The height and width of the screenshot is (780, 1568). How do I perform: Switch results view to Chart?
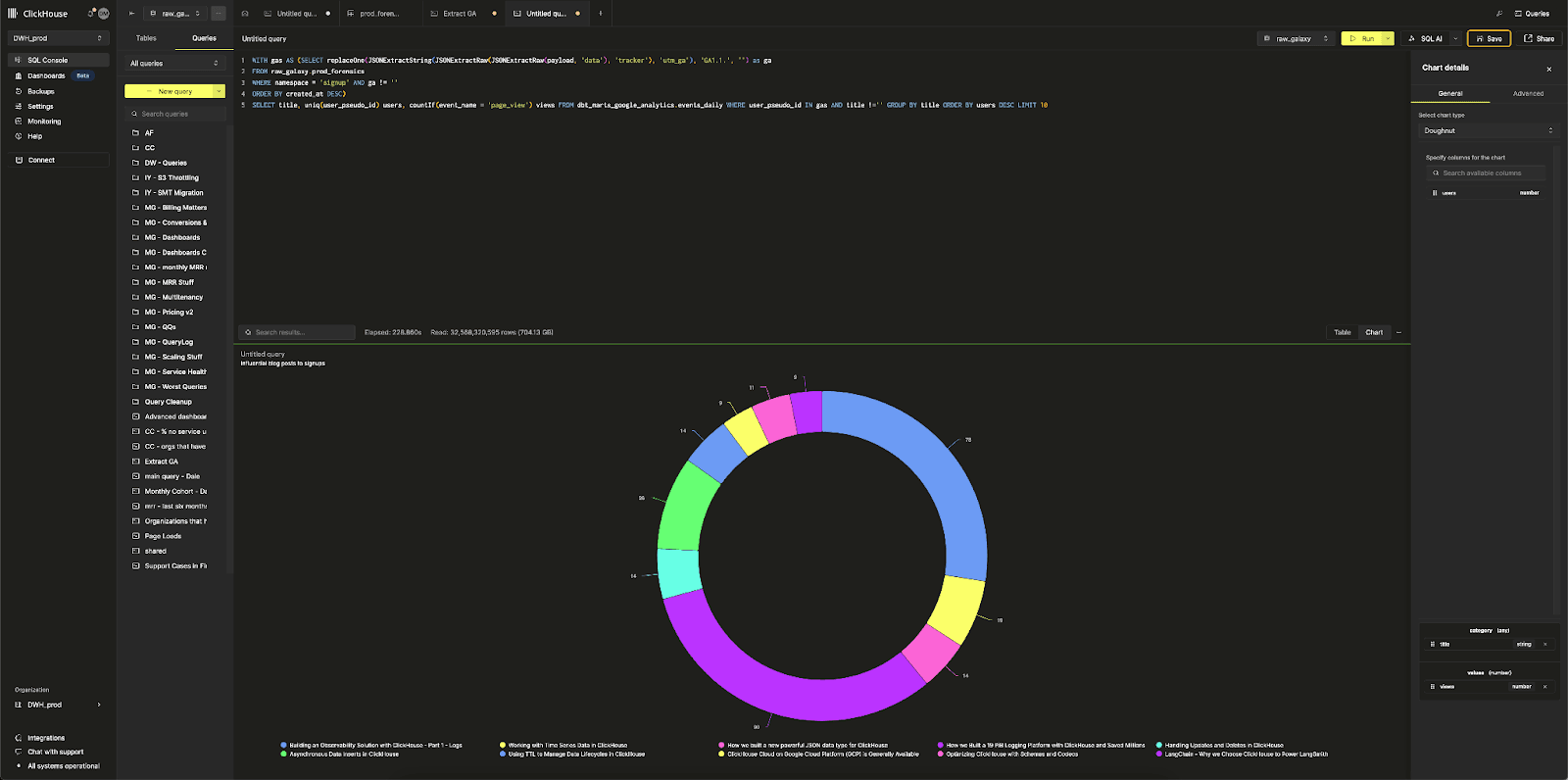click(1374, 332)
